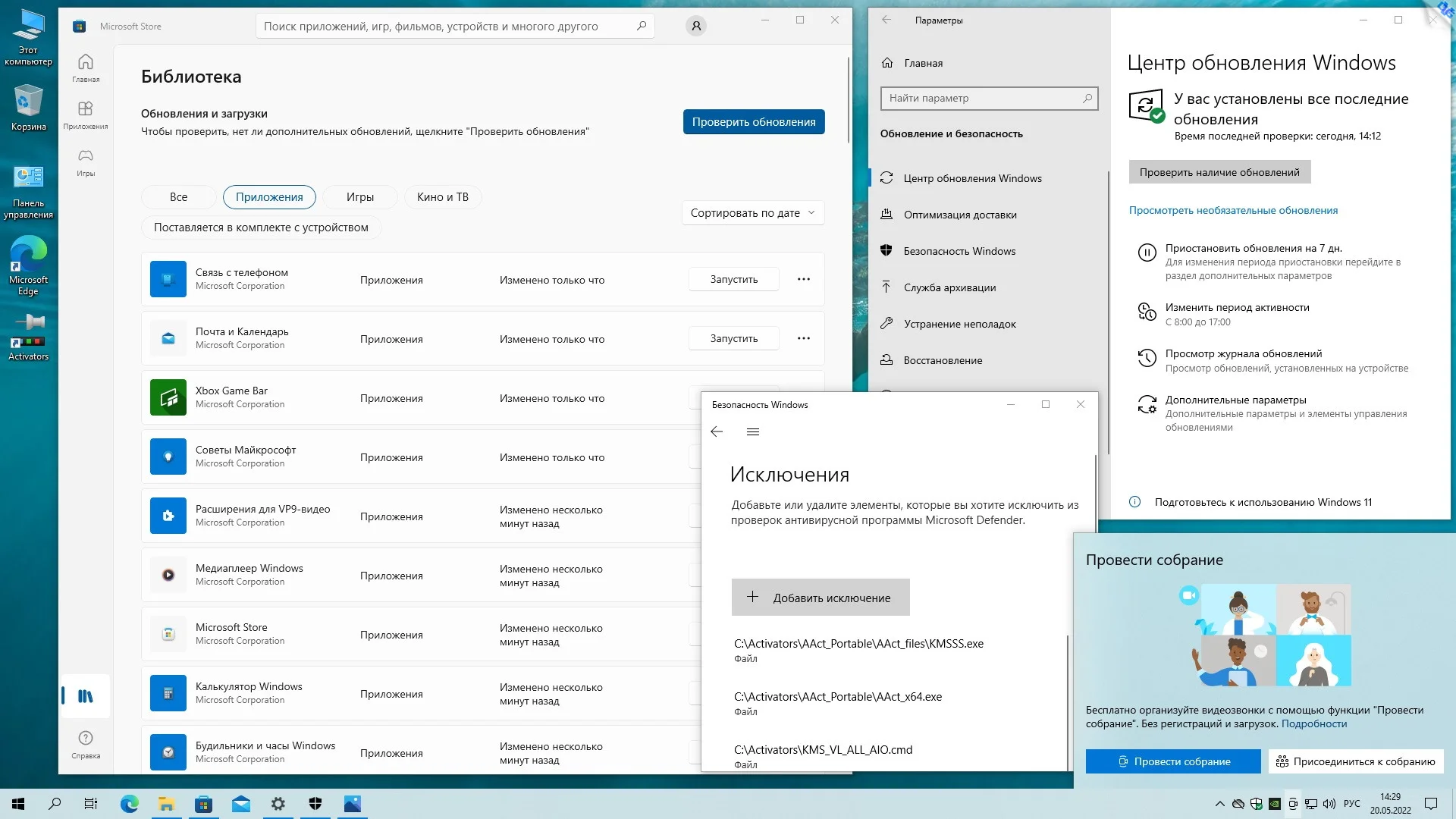
Task: Open the hamburger menu in Windows Security
Action: click(x=752, y=431)
